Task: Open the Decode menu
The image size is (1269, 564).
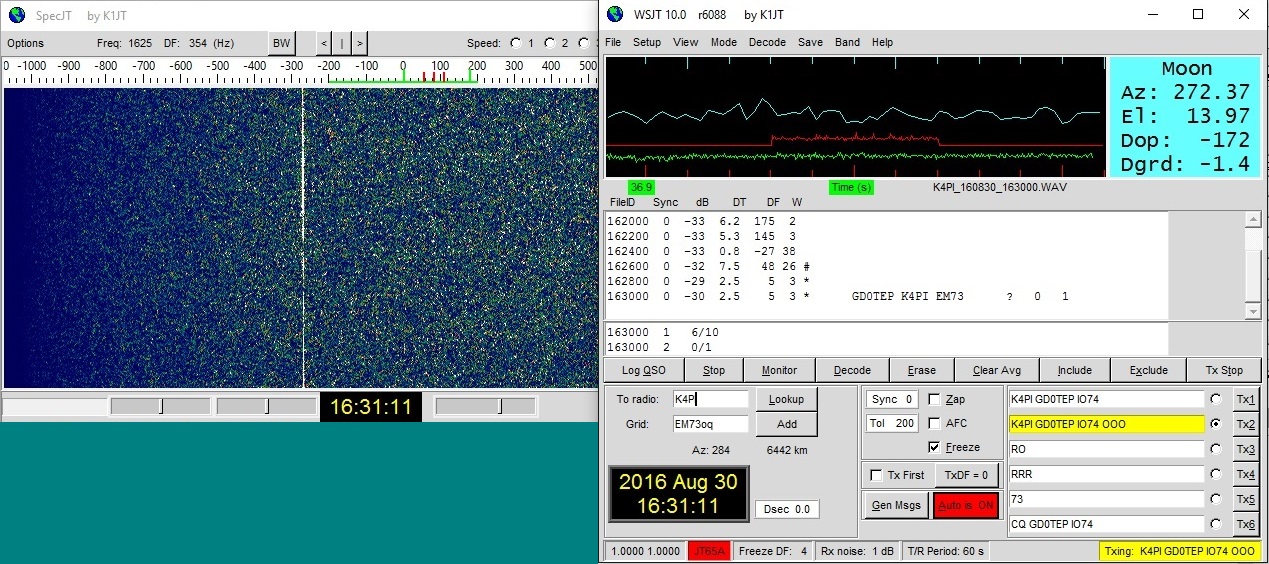Action: (767, 43)
